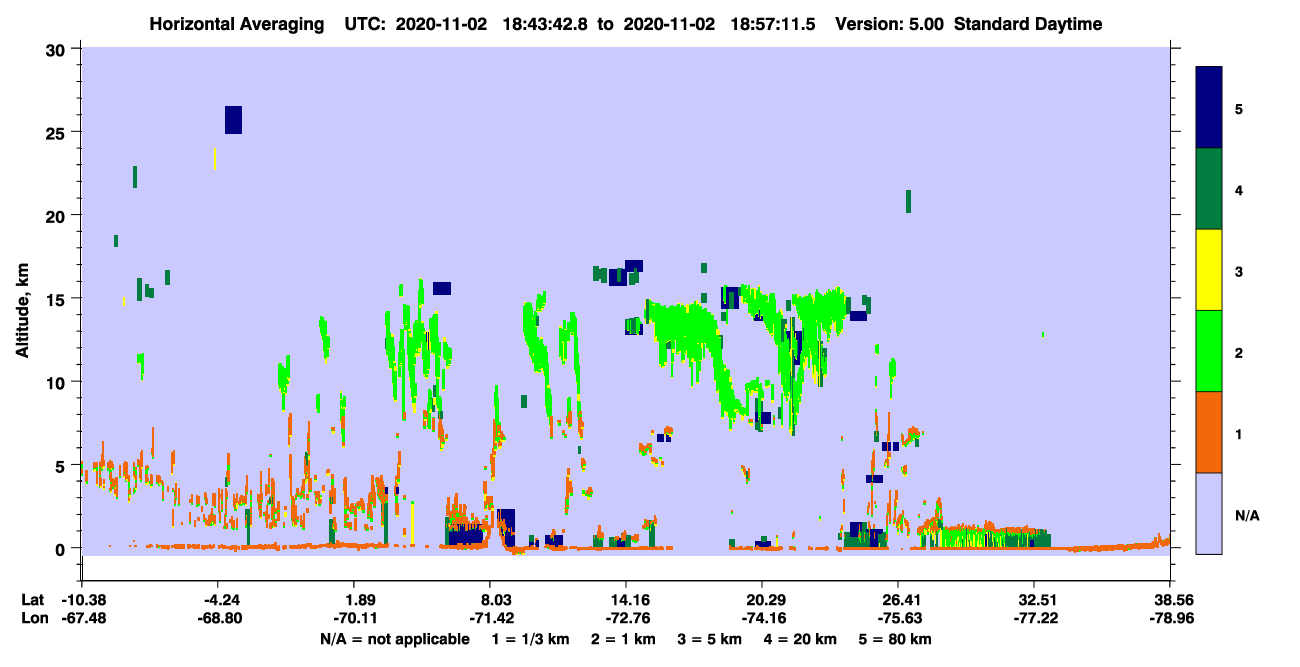Click the yellow colorbar segment labeled 3
Screen dimensions: 1300x667
click(x=1209, y=270)
